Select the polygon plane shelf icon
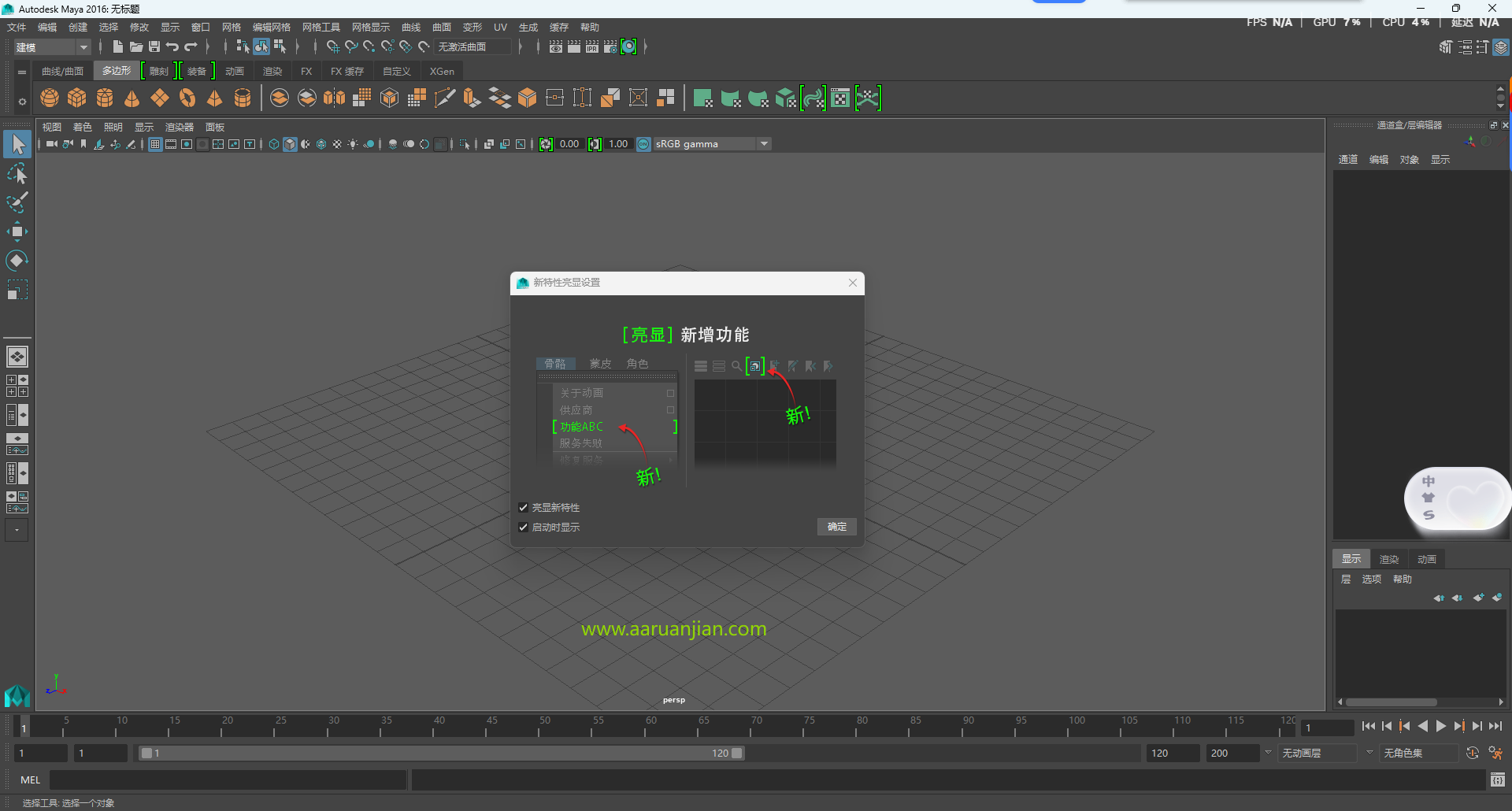 point(159,98)
